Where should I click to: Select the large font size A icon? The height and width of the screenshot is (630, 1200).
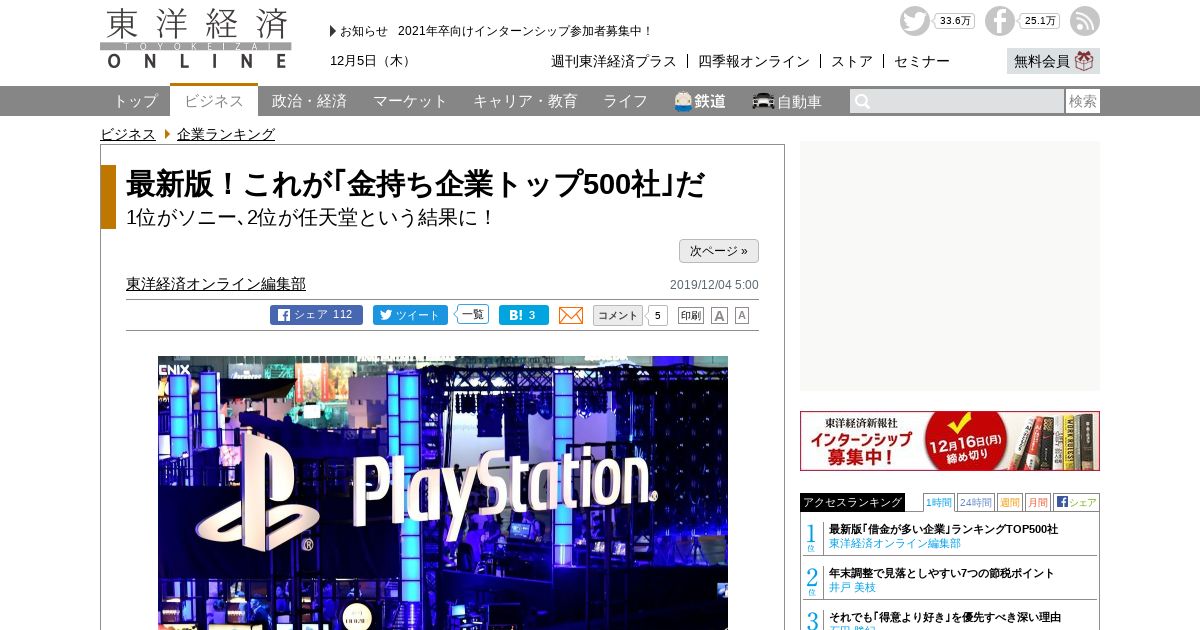(x=719, y=315)
